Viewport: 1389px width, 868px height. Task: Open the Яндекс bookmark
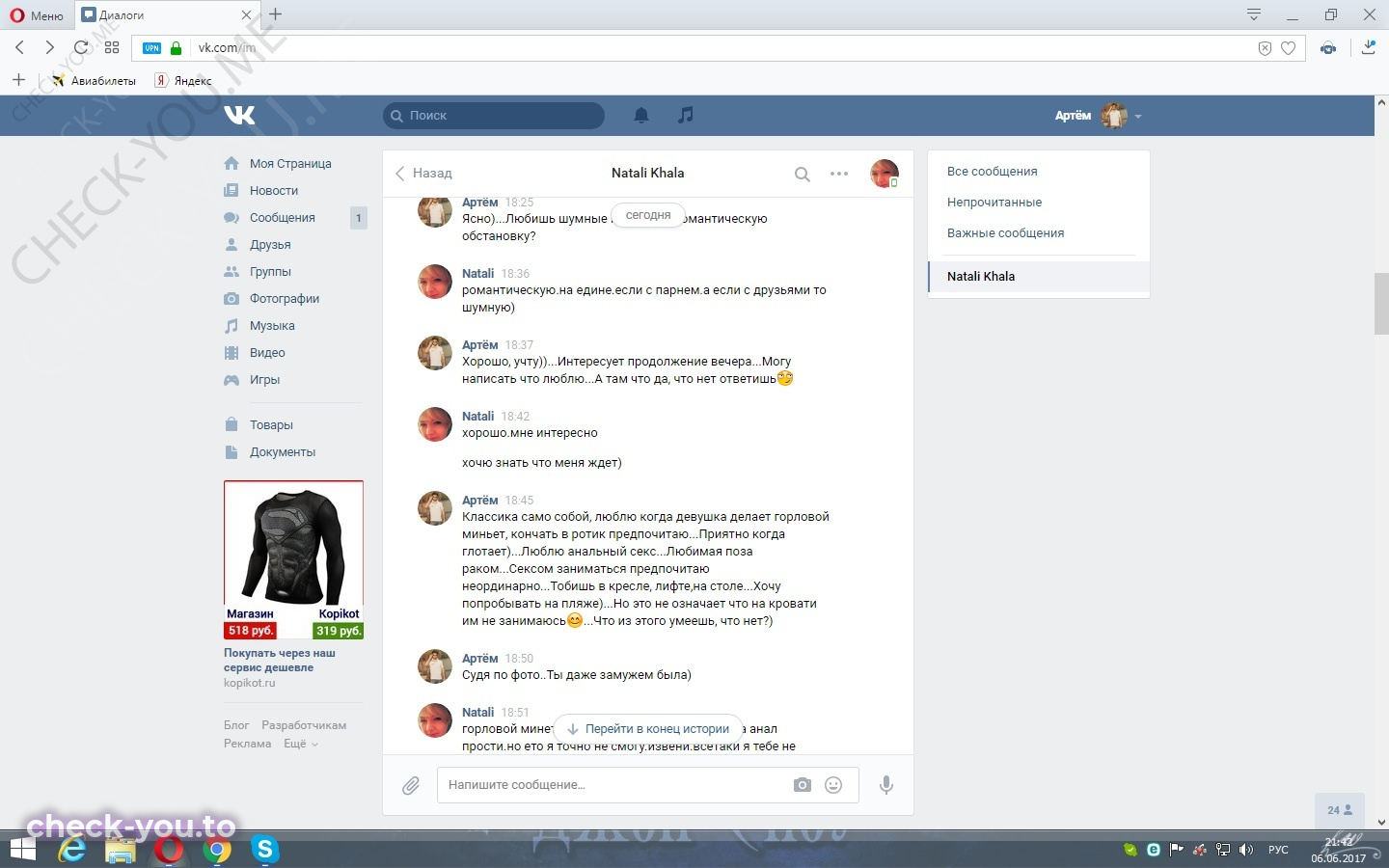pyautogui.click(x=183, y=81)
